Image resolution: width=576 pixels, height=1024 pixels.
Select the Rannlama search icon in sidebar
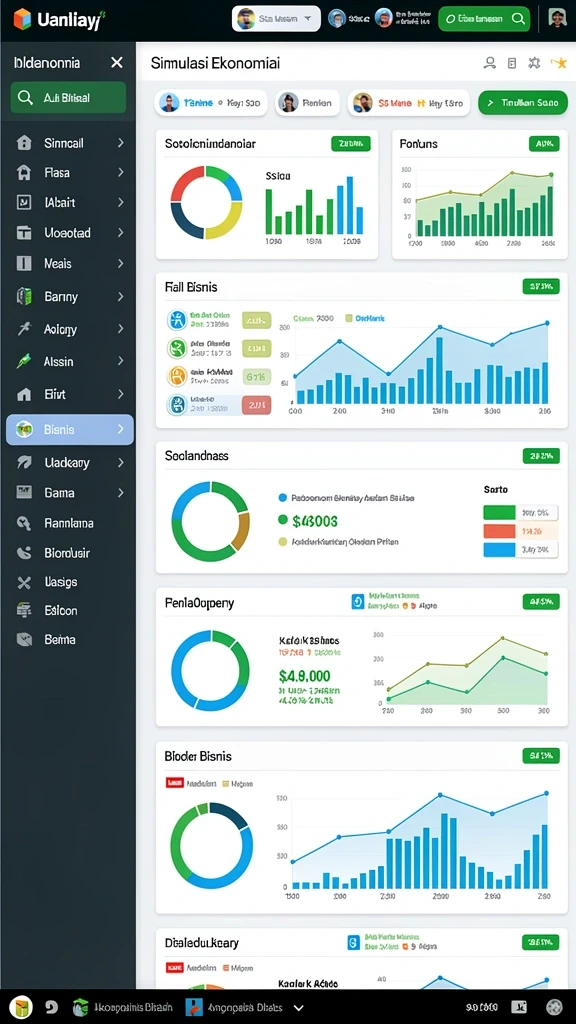coord(24,522)
